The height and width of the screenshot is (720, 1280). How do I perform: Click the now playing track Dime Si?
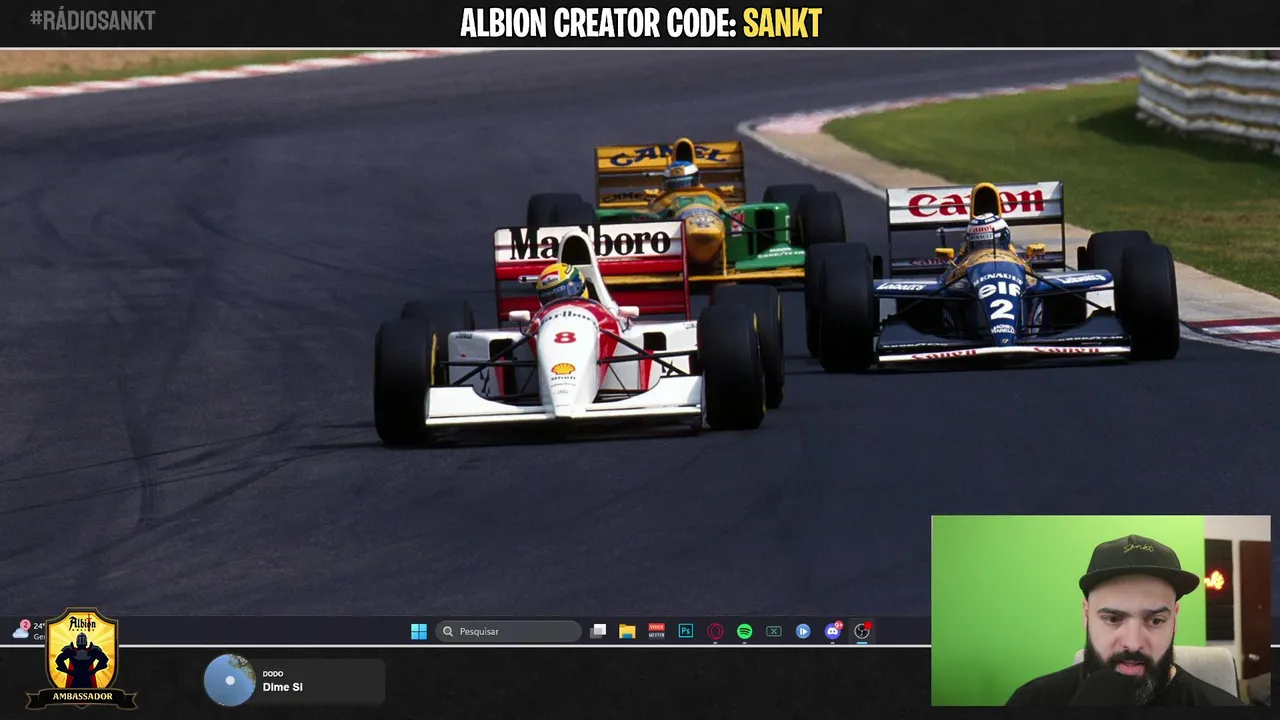tap(283, 687)
